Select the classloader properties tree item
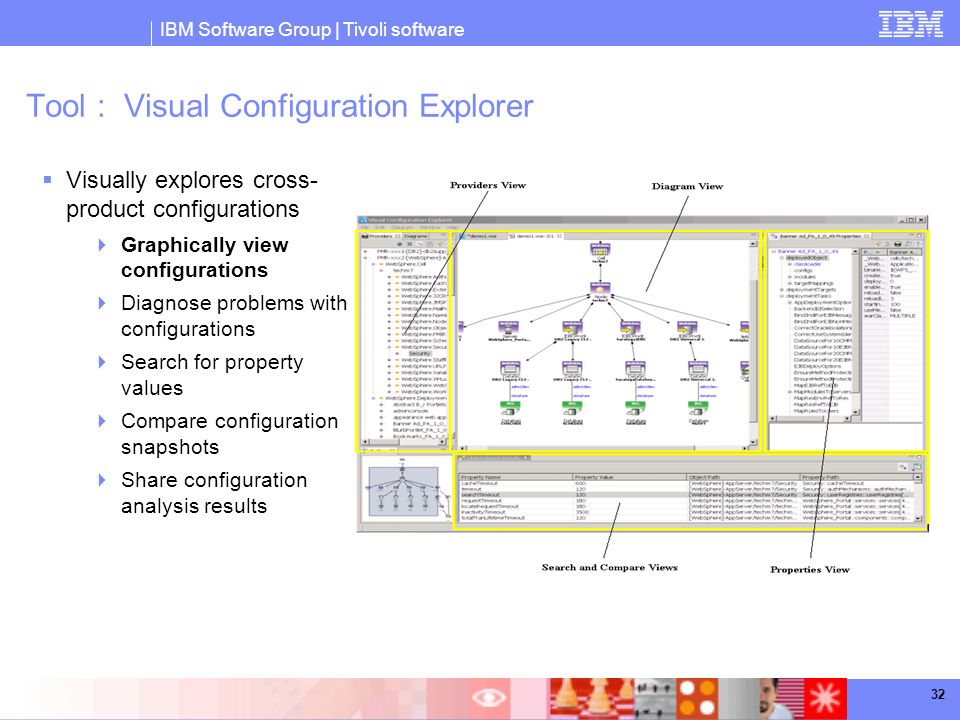This screenshot has height=720, width=960. click(x=808, y=264)
